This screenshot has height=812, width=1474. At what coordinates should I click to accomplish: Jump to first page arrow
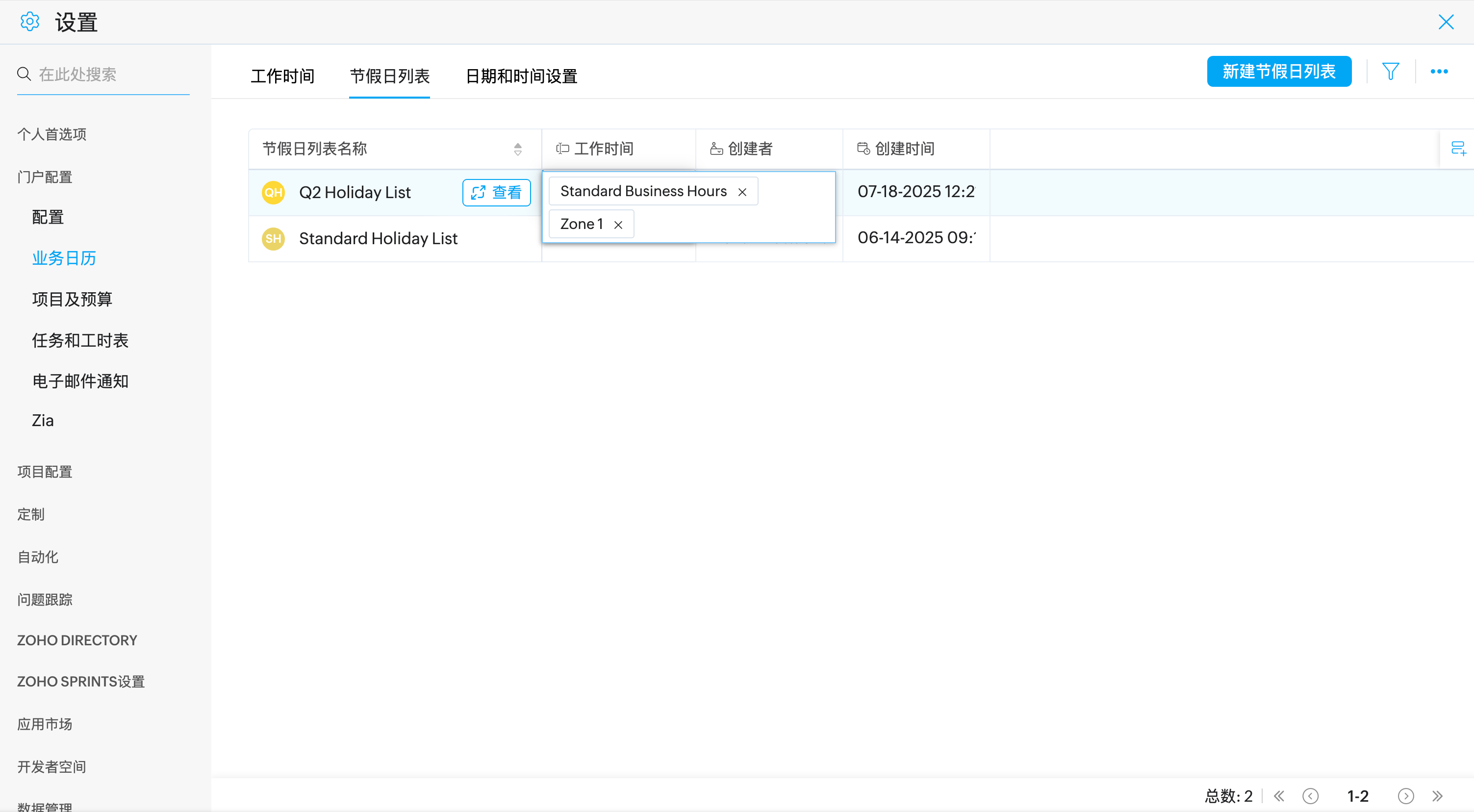pos(1279,796)
